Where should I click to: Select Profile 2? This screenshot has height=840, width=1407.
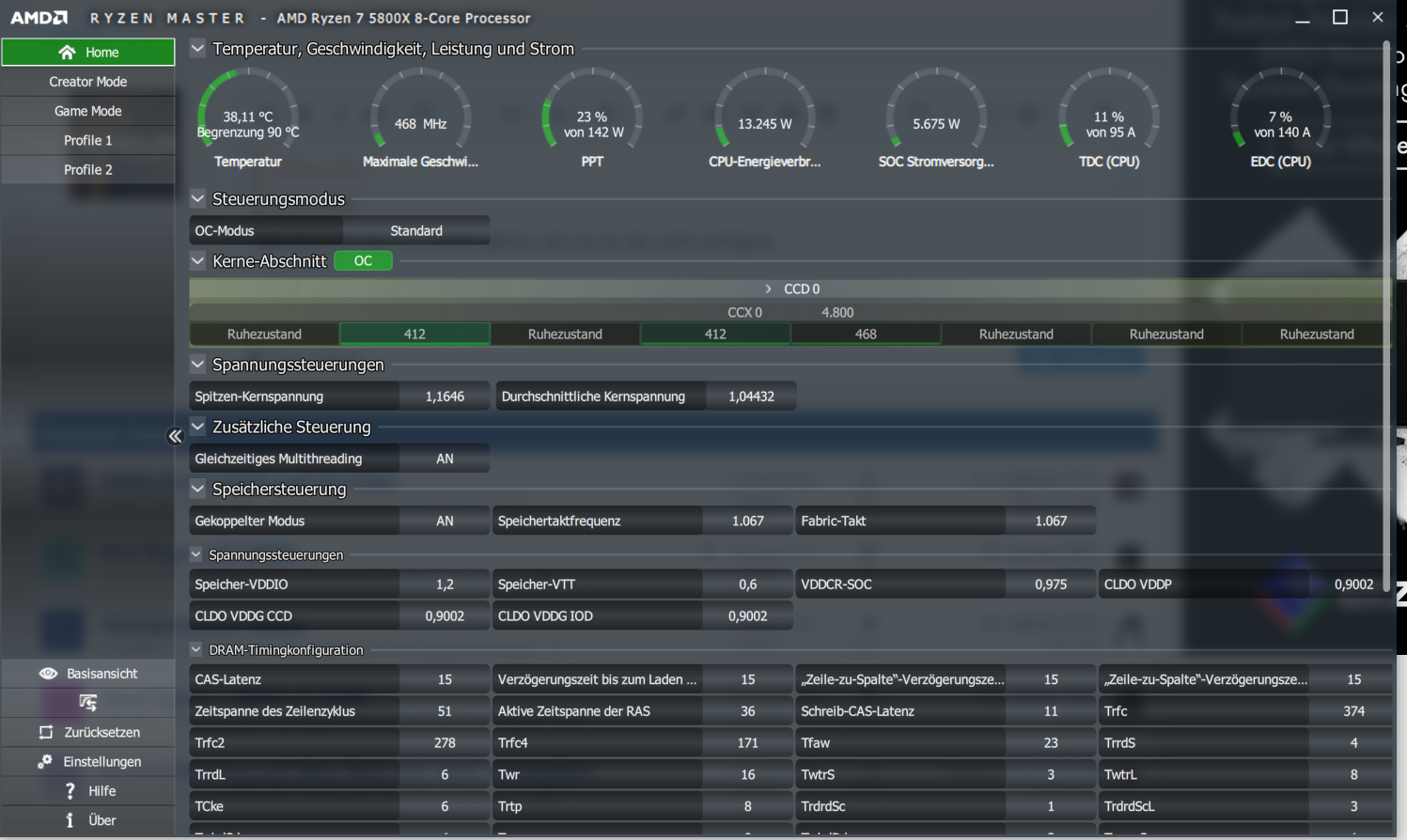coord(88,169)
